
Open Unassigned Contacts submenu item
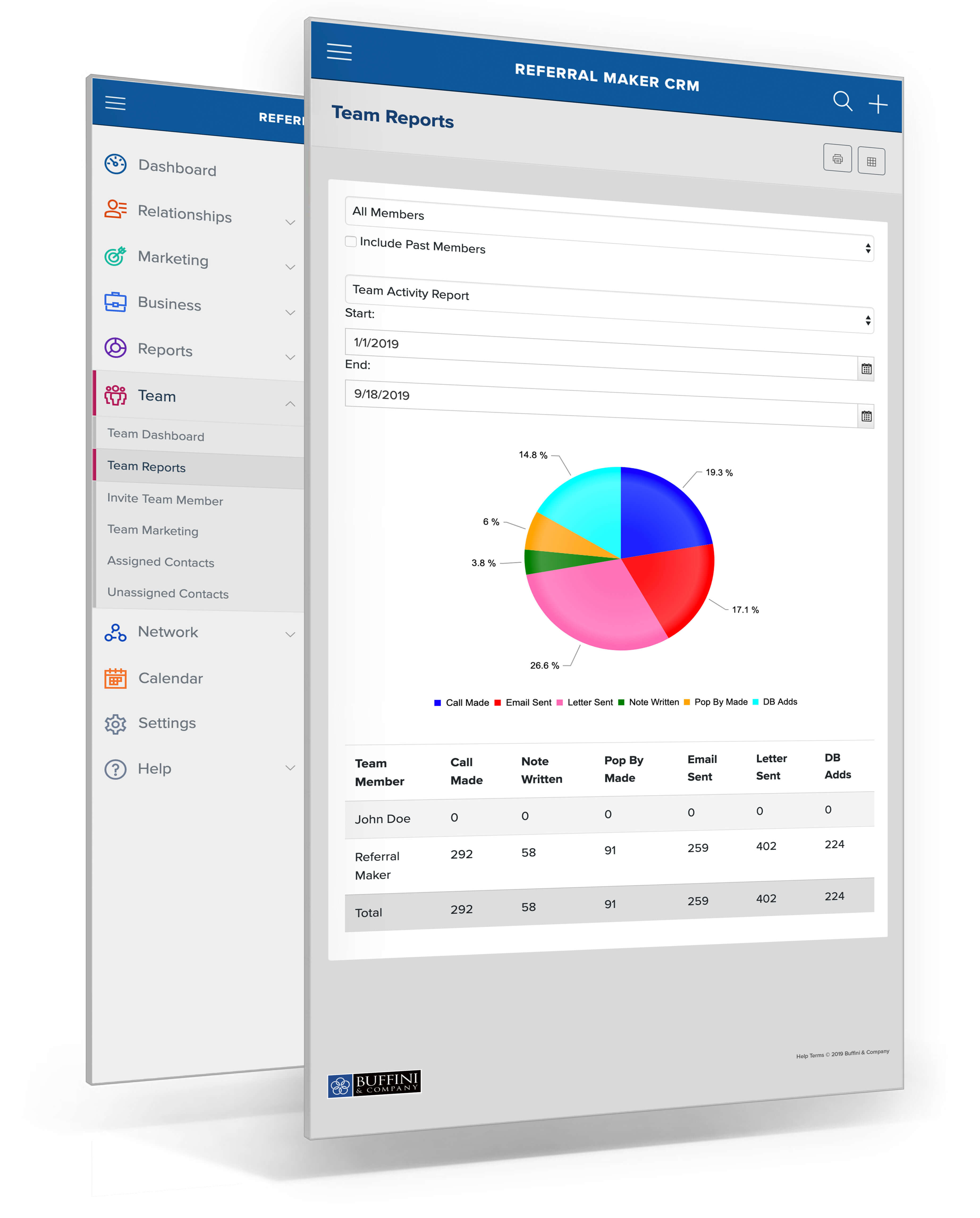tap(168, 593)
